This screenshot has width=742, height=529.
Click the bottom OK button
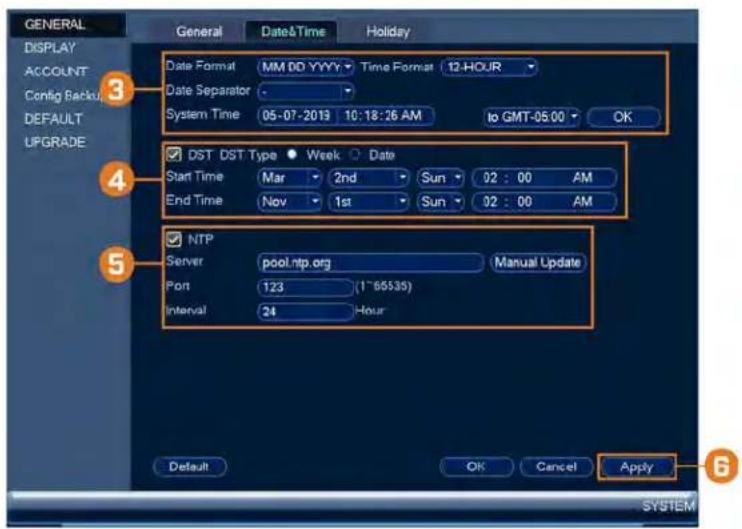(x=476, y=467)
